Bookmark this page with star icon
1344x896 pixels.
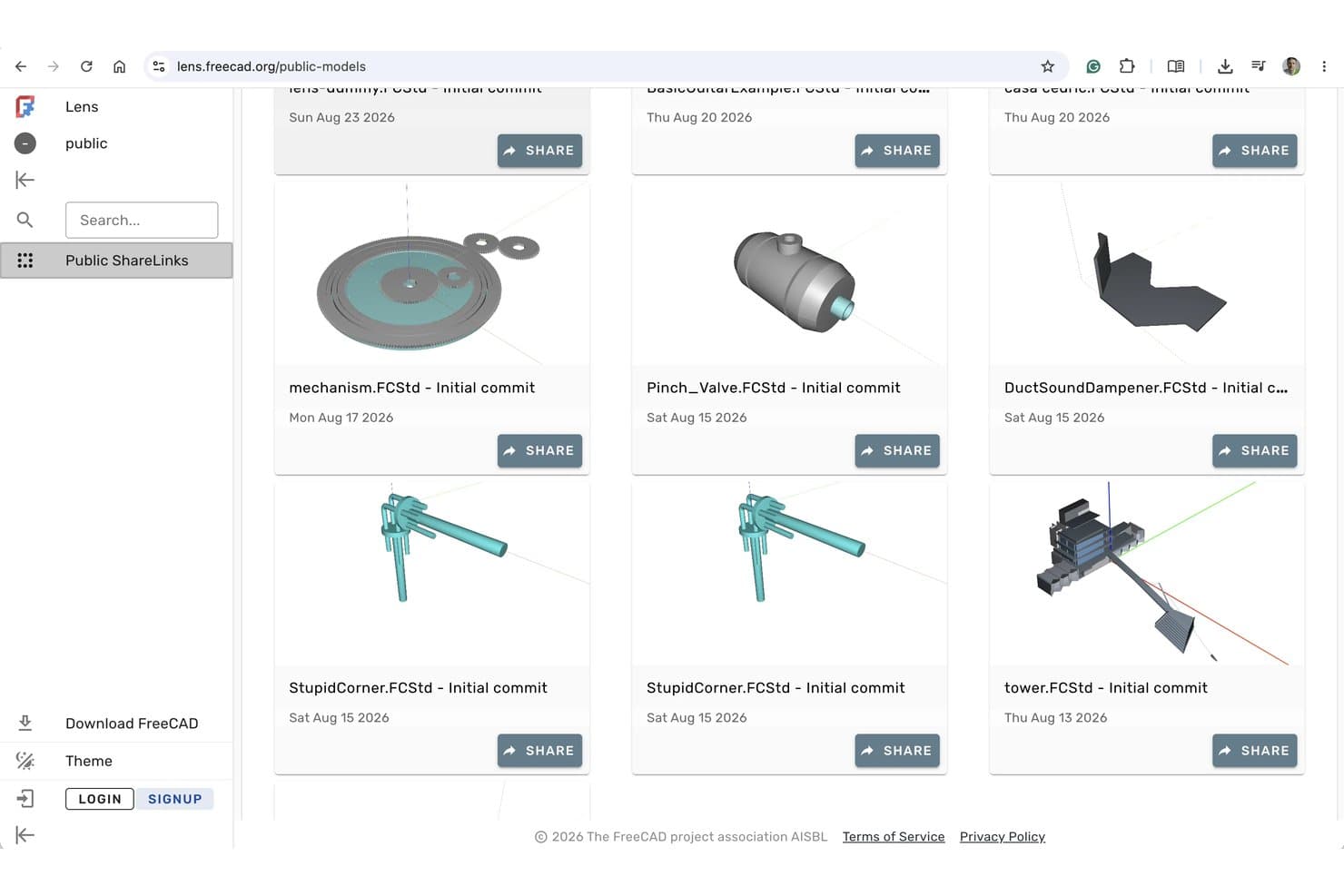[x=1048, y=66]
